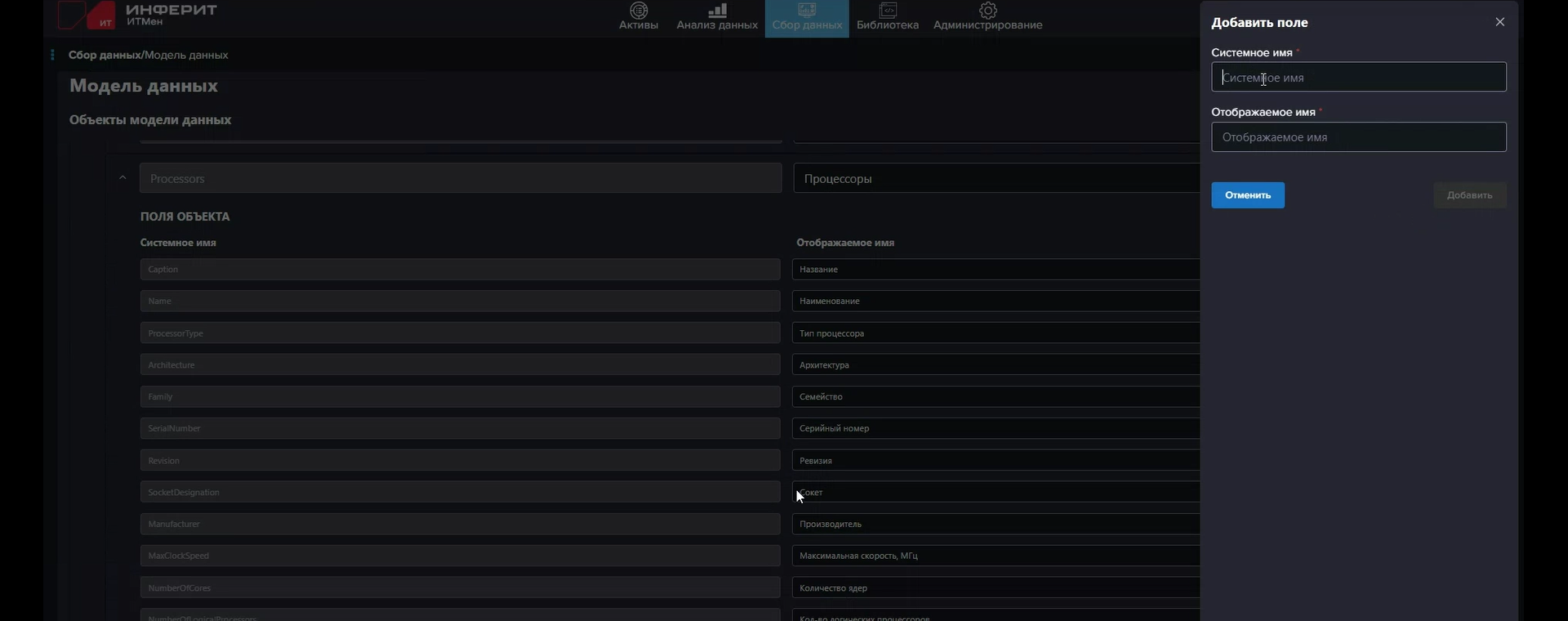Viewport: 1568px width, 621px height.
Task: Open the Активы section globe icon
Action: click(639, 11)
